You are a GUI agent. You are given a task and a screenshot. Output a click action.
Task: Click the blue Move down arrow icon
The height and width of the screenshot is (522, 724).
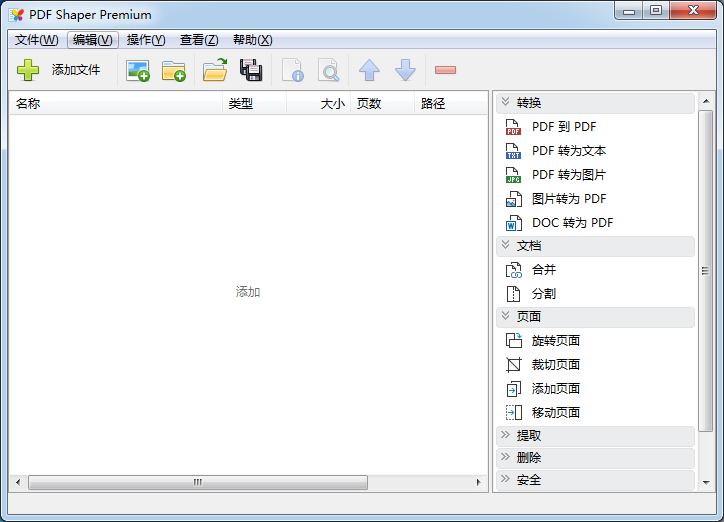405,70
